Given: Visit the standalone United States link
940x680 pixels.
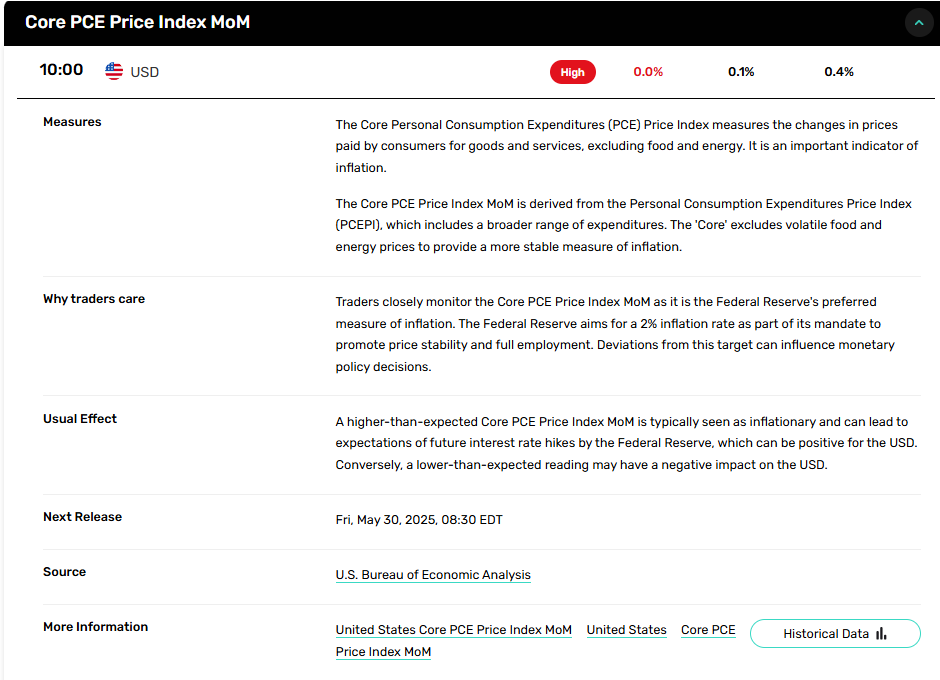Looking at the screenshot, I should [x=626, y=630].
